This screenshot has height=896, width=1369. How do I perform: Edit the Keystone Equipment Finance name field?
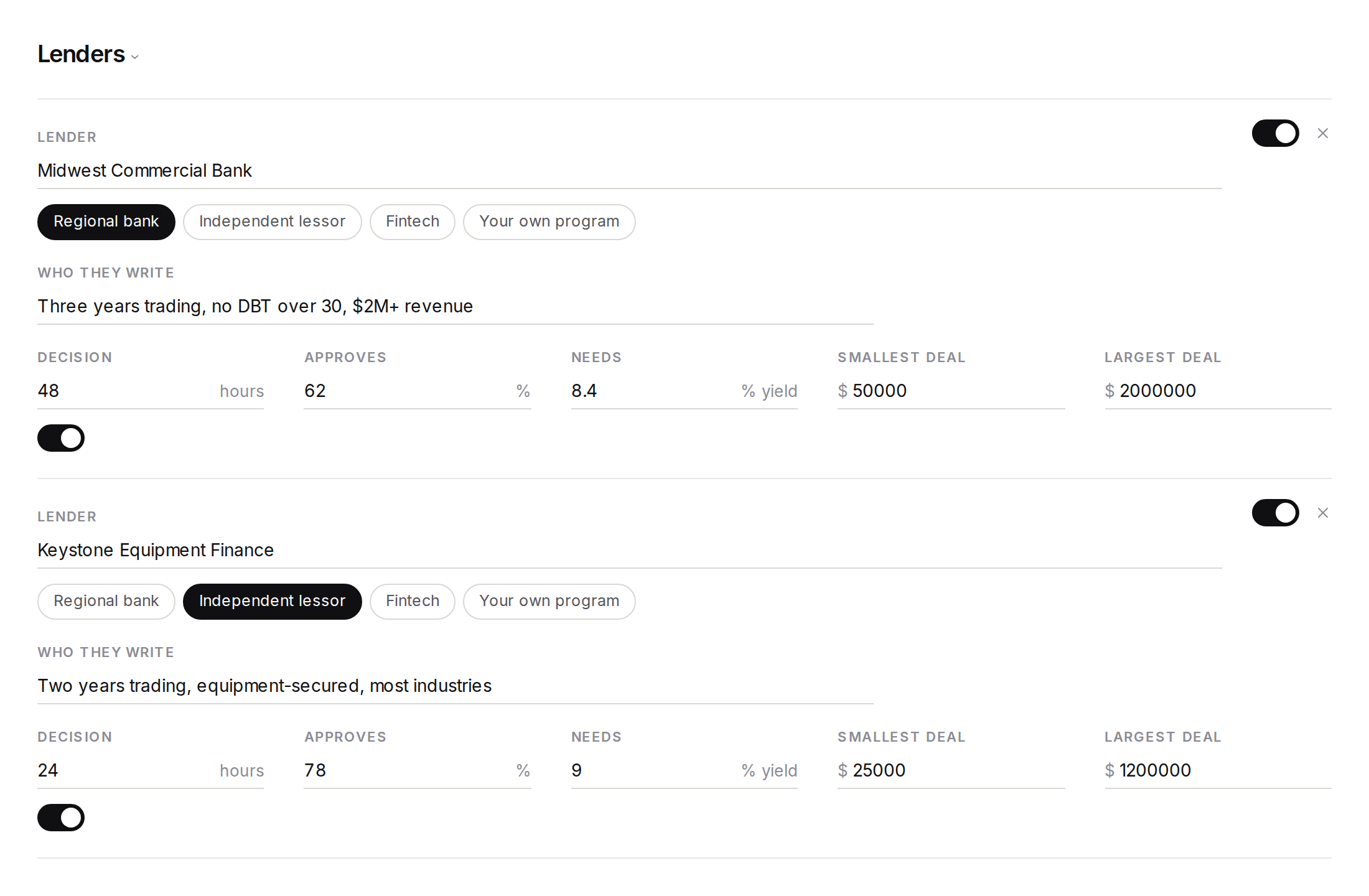pyautogui.click(x=630, y=550)
